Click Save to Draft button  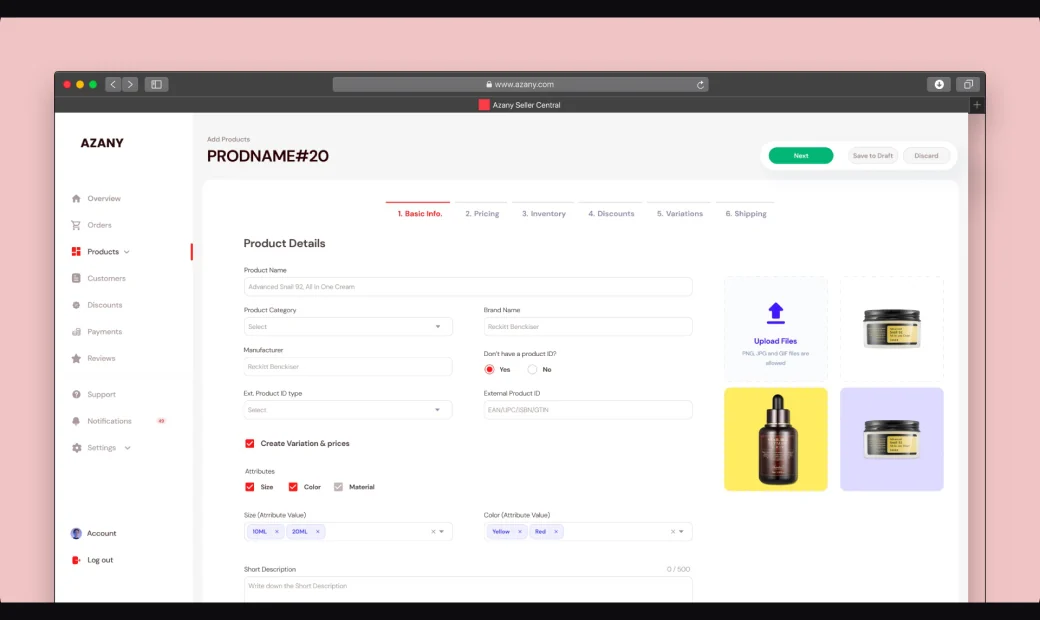point(873,156)
